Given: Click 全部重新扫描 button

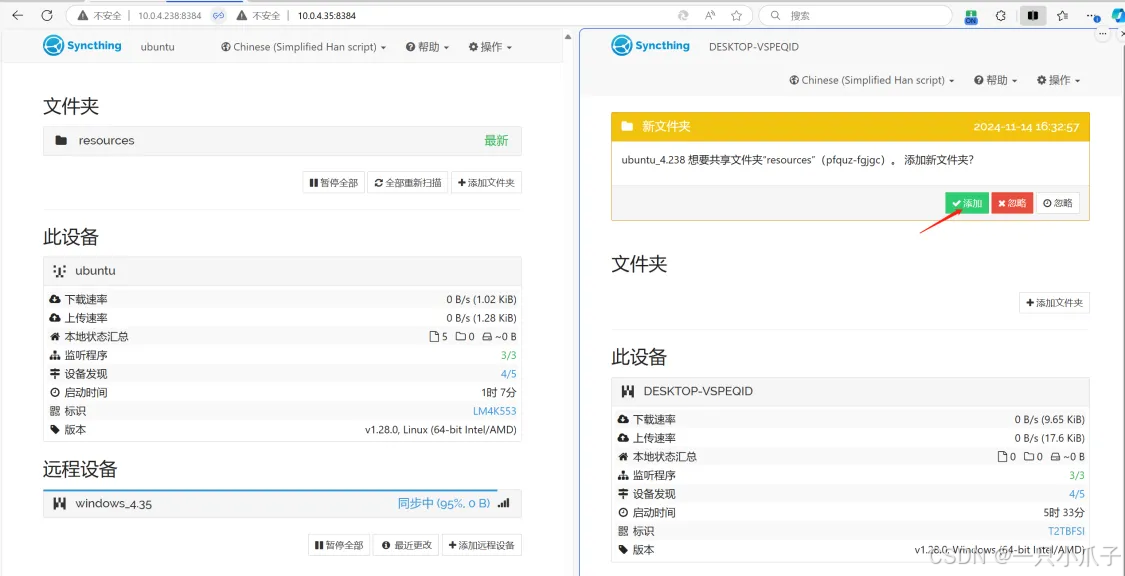Looking at the screenshot, I should 408,182.
